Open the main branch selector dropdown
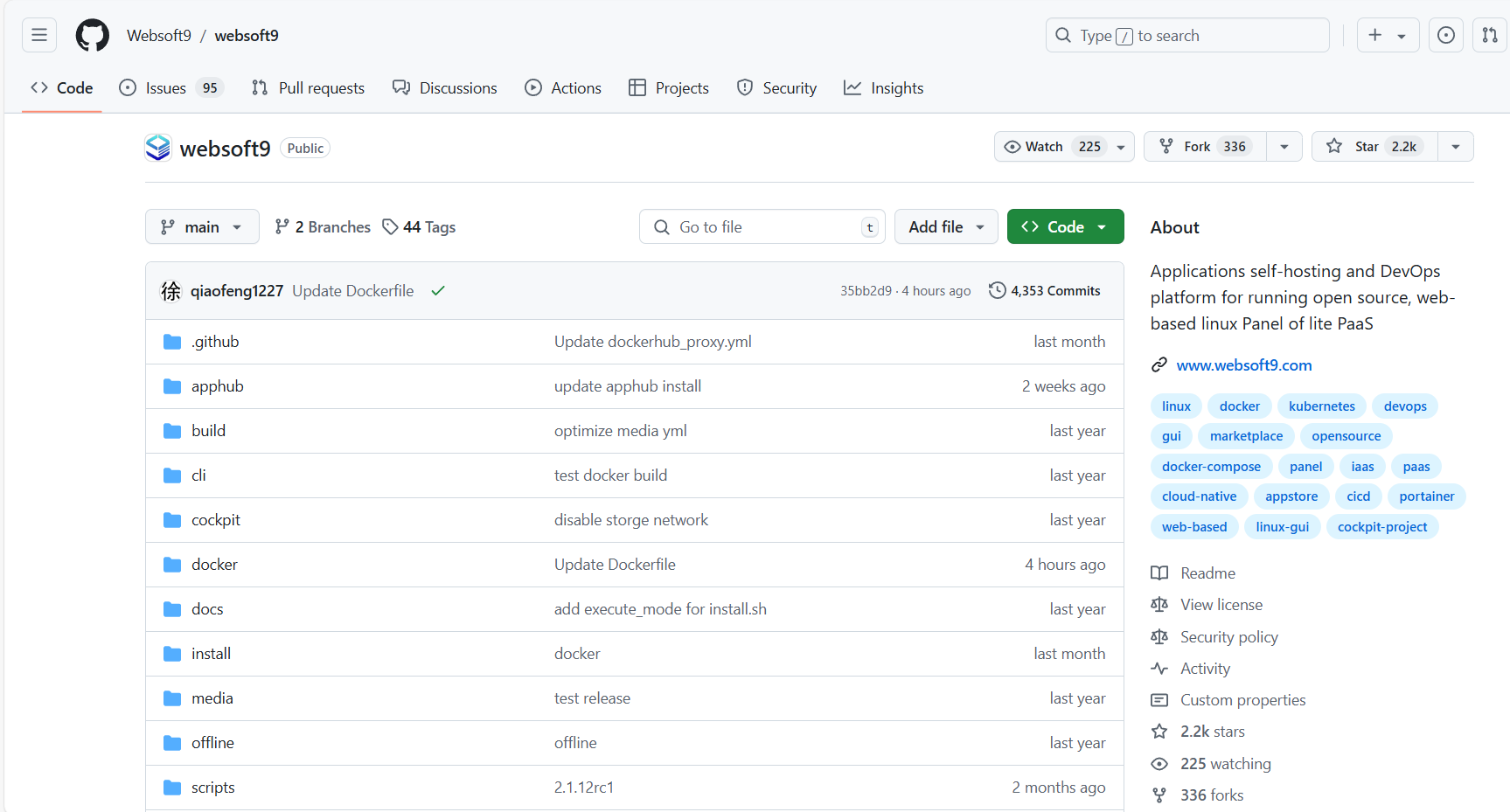Image resolution: width=1510 pixels, height=812 pixels. click(x=202, y=227)
